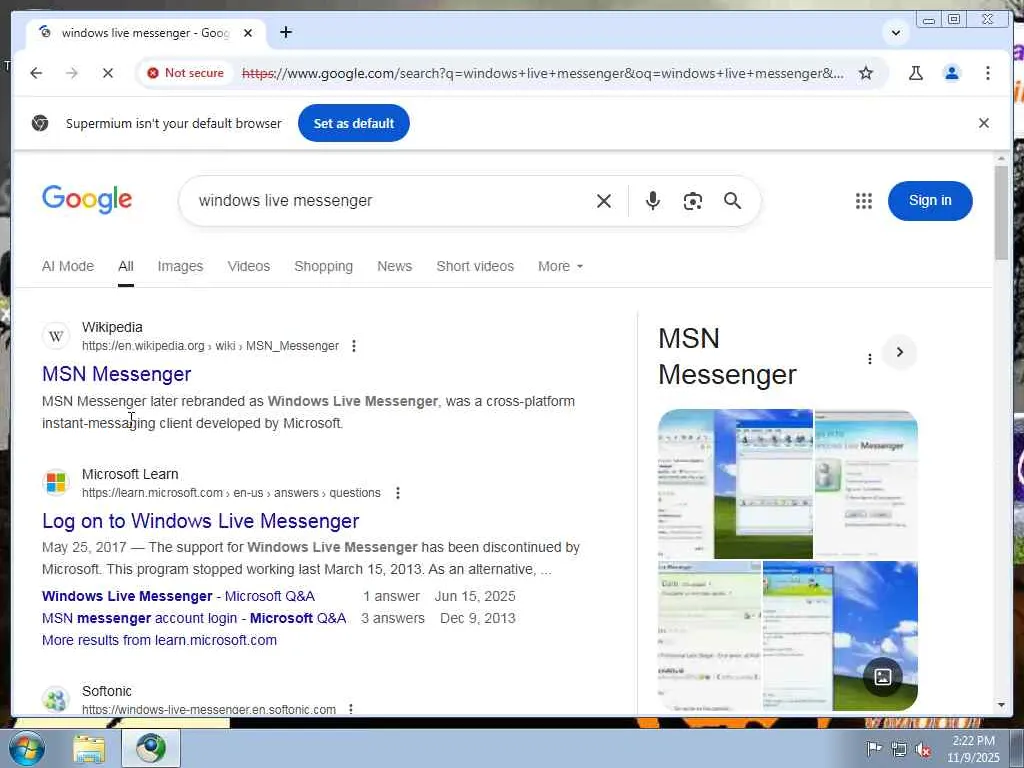Click the Set as default button
The height and width of the screenshot is (768, 1024).
pos(353,123)
